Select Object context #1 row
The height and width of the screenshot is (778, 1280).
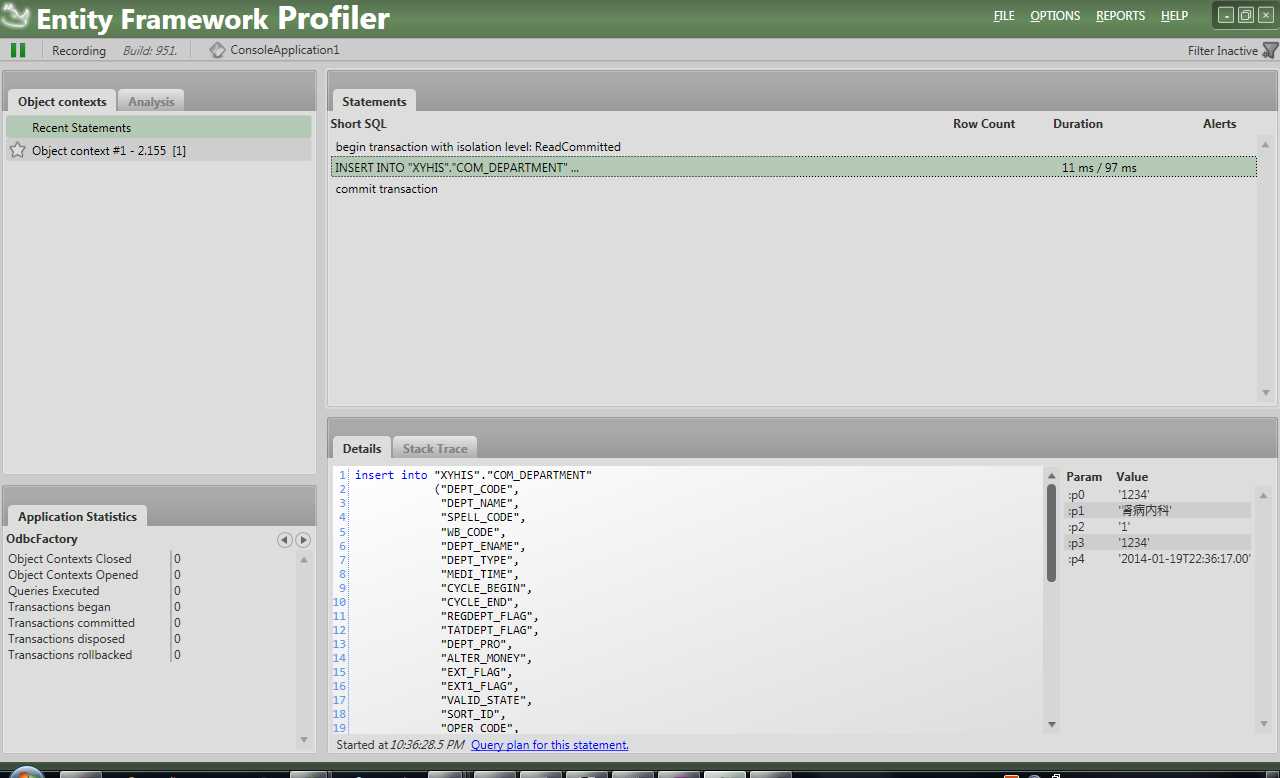tap(159, 150)
